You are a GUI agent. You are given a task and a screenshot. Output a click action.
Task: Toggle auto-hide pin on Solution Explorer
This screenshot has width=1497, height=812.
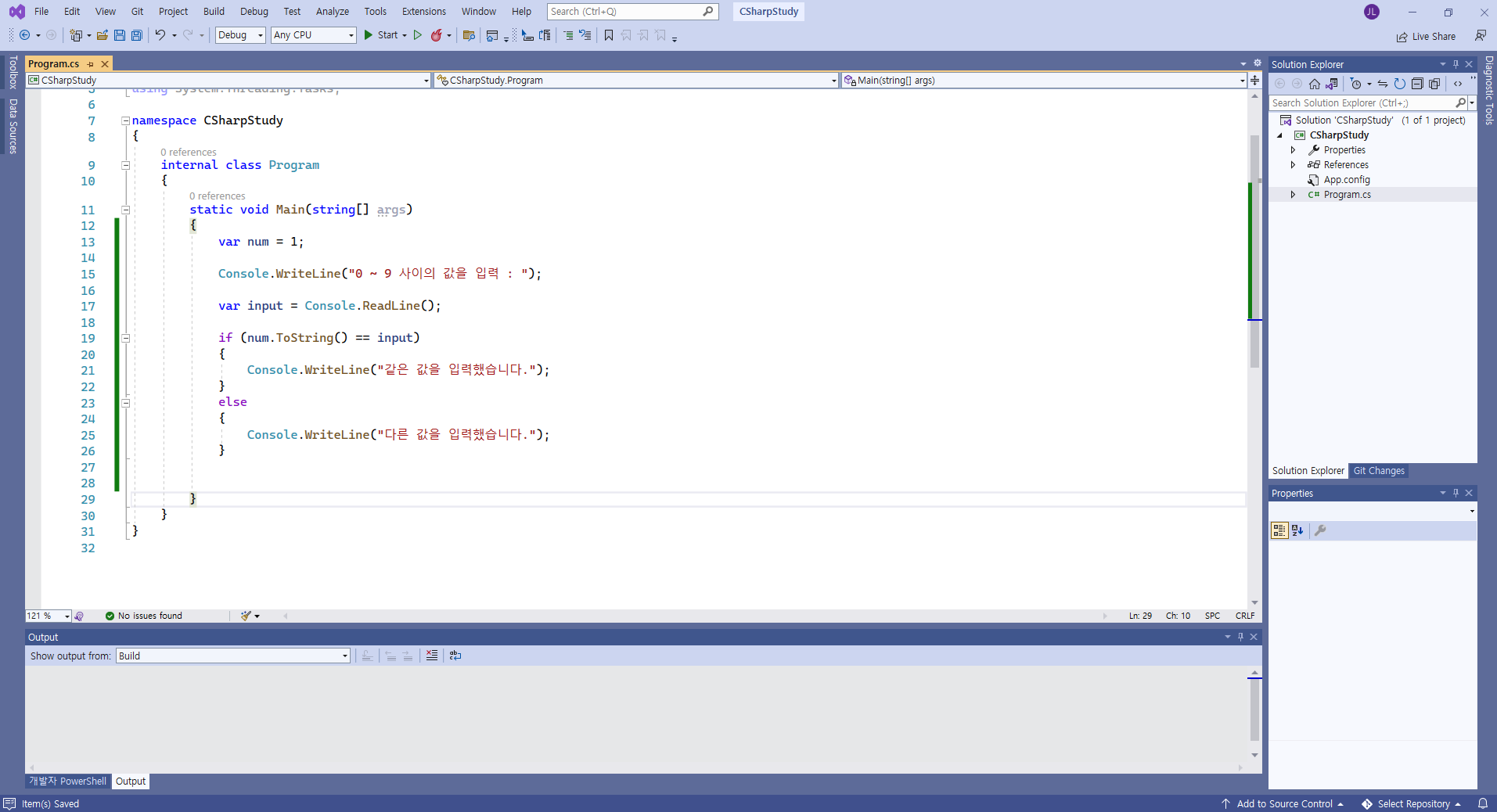click(1456, 64)
